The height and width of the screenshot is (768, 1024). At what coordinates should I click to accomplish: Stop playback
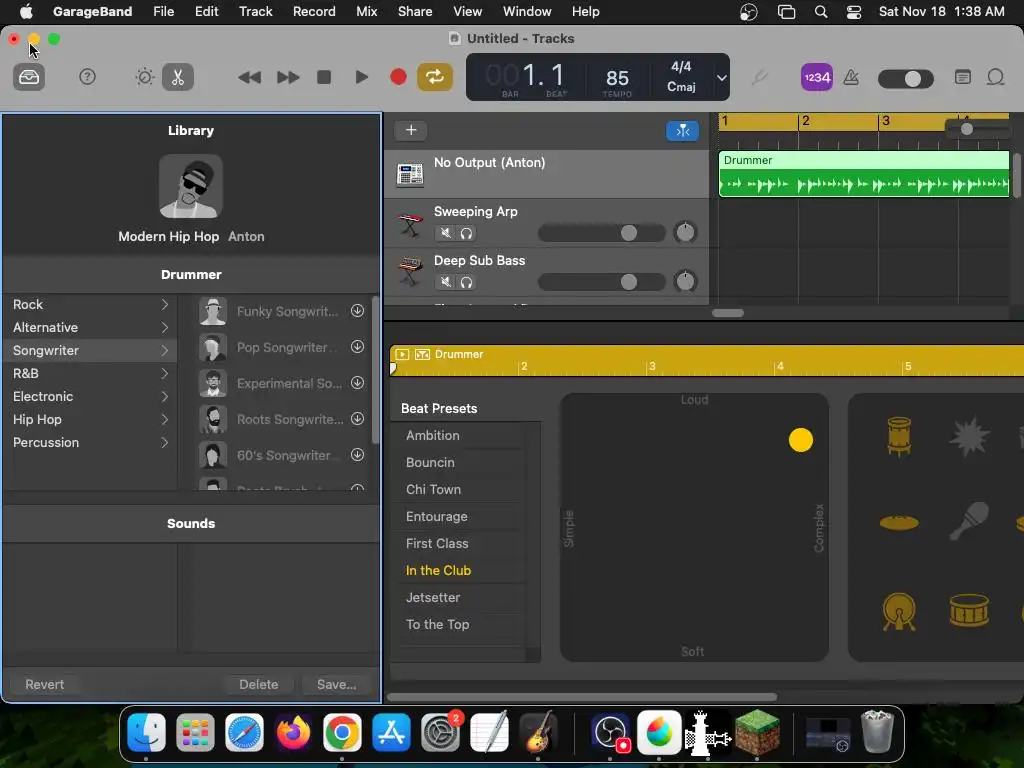324,77
